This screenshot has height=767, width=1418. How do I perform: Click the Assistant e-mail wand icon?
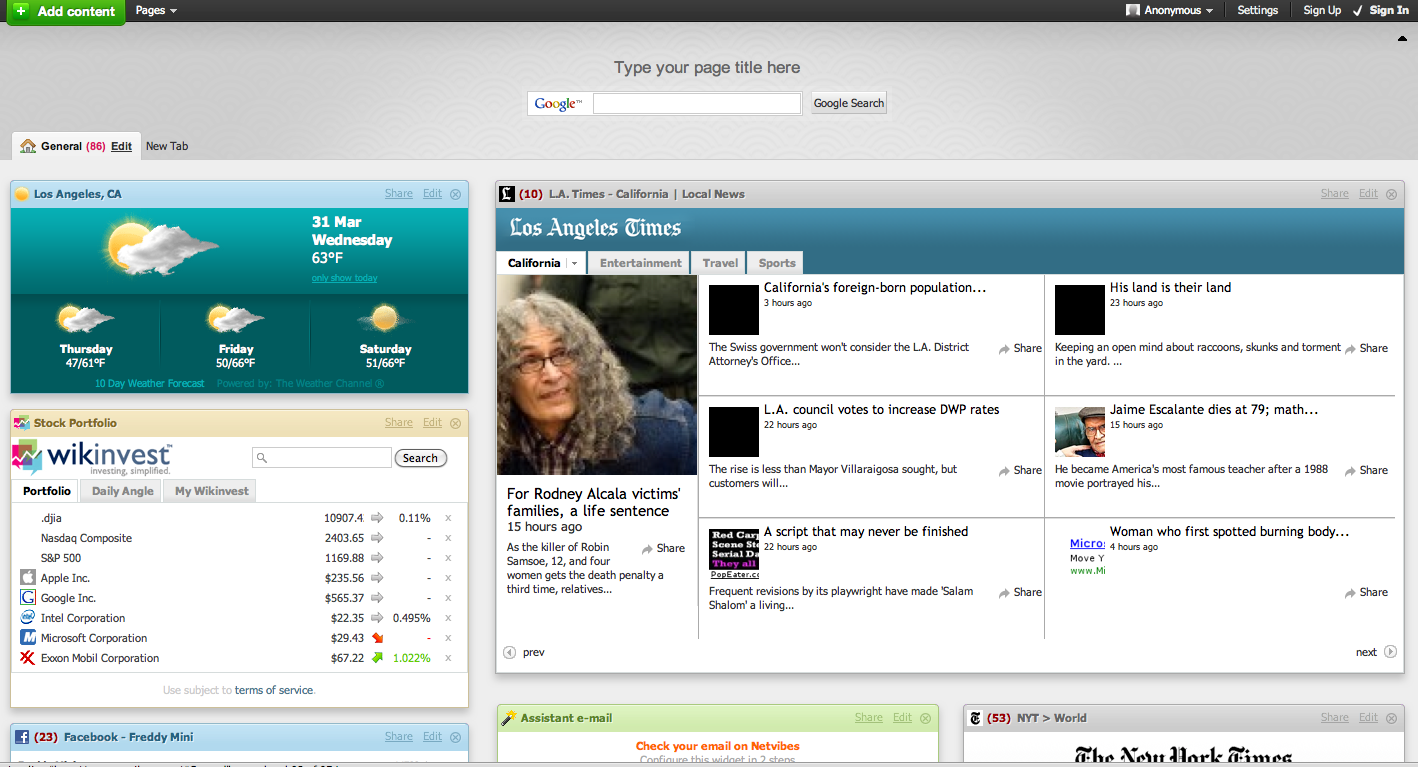click(508, 718)
